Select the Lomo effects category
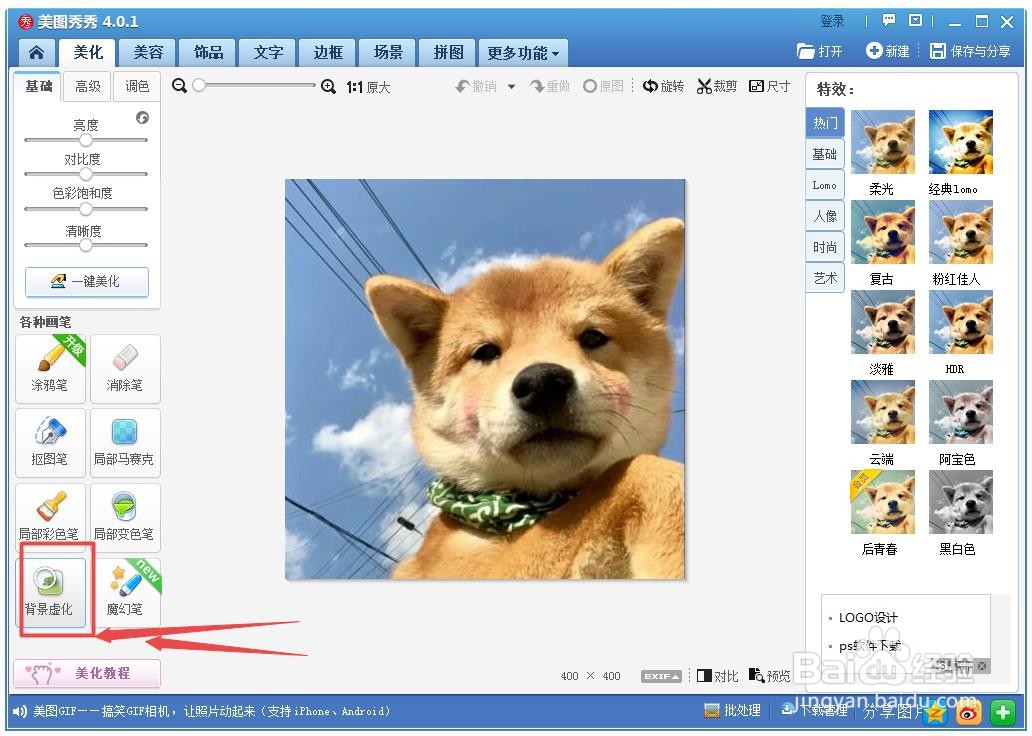Viewport: 1032px width, 736px height. tap(825, 185)
